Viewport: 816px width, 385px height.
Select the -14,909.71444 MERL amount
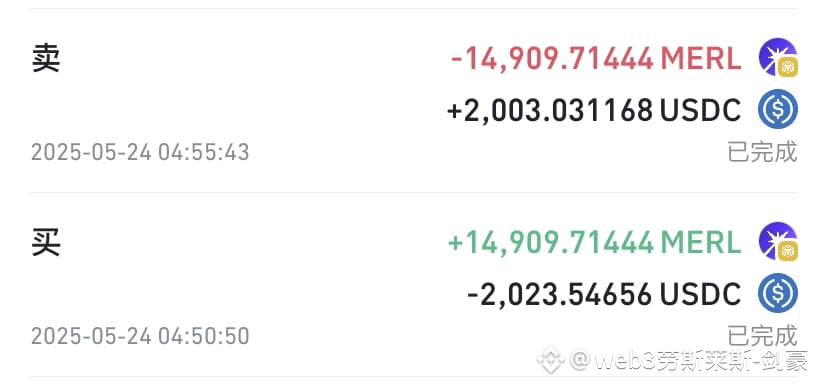point(596,59)
